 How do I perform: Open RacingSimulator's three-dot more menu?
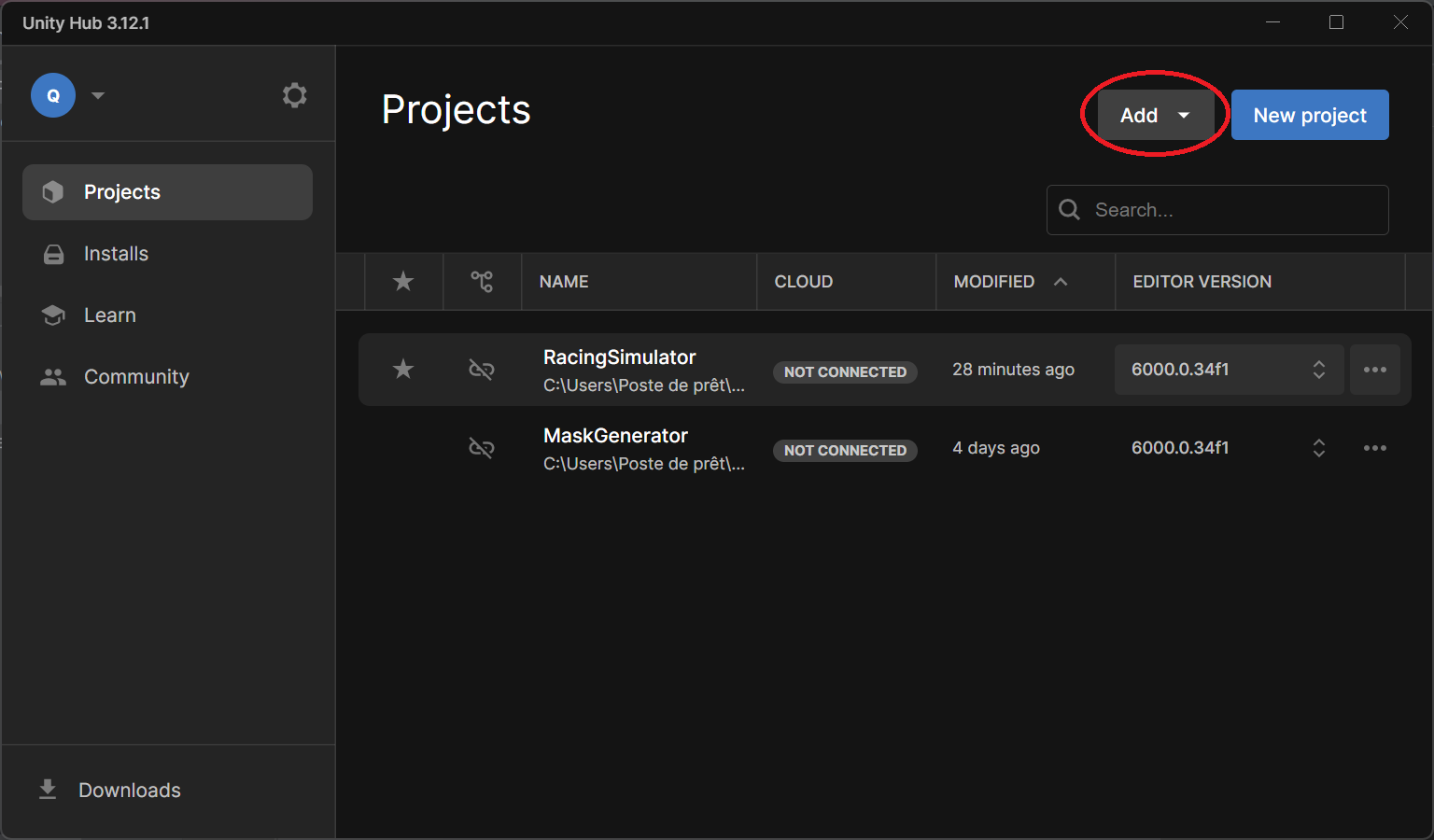[1375, 370]
